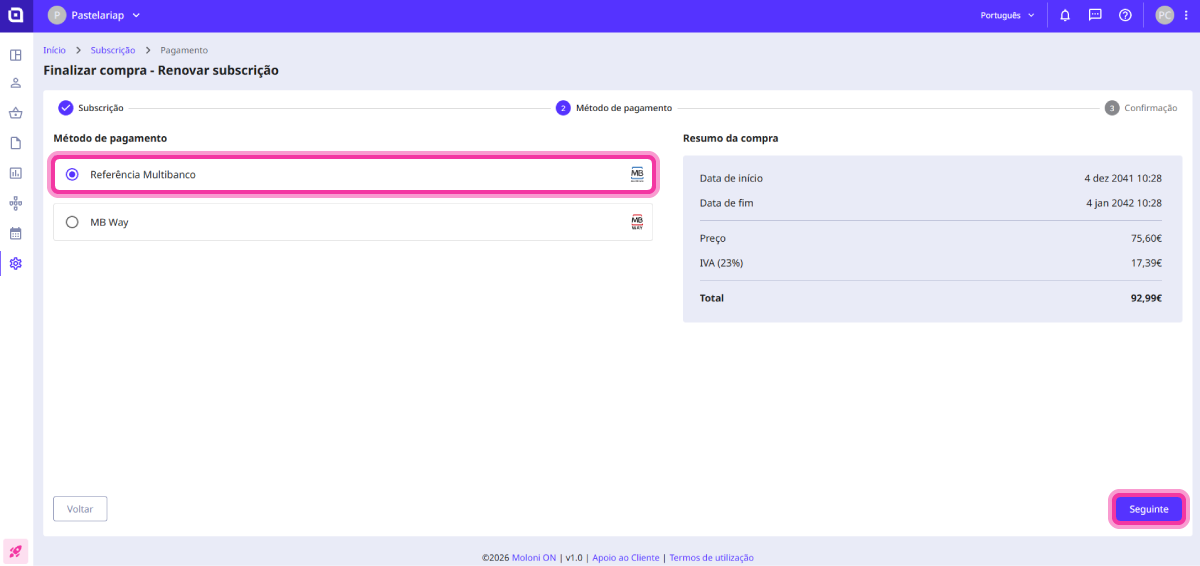Open the Pastelariap company dropdown
Screen dimensions: 1200x566
click(x=95, y=15)
